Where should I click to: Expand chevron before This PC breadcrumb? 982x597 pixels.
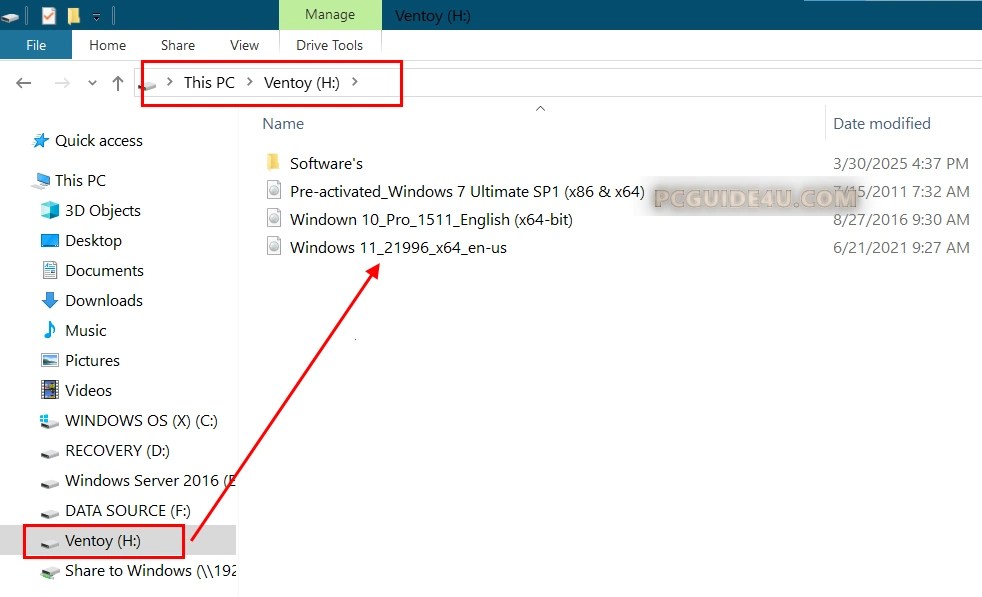169,82
